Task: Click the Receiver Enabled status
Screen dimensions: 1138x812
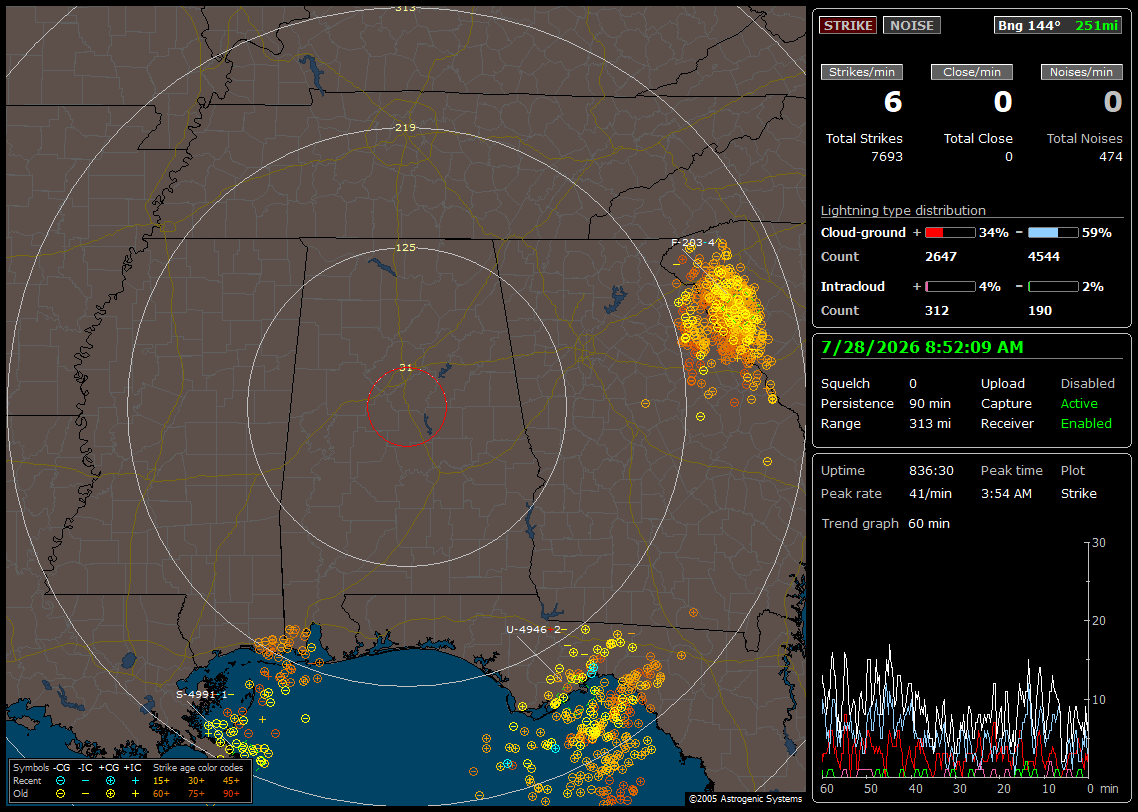Action: point(1046,423)
